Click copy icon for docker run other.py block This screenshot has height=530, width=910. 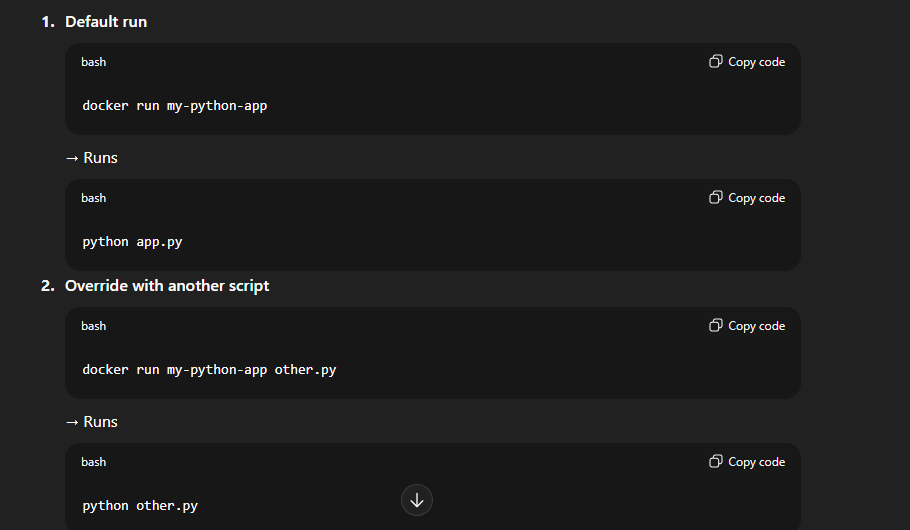click(716, 326)
